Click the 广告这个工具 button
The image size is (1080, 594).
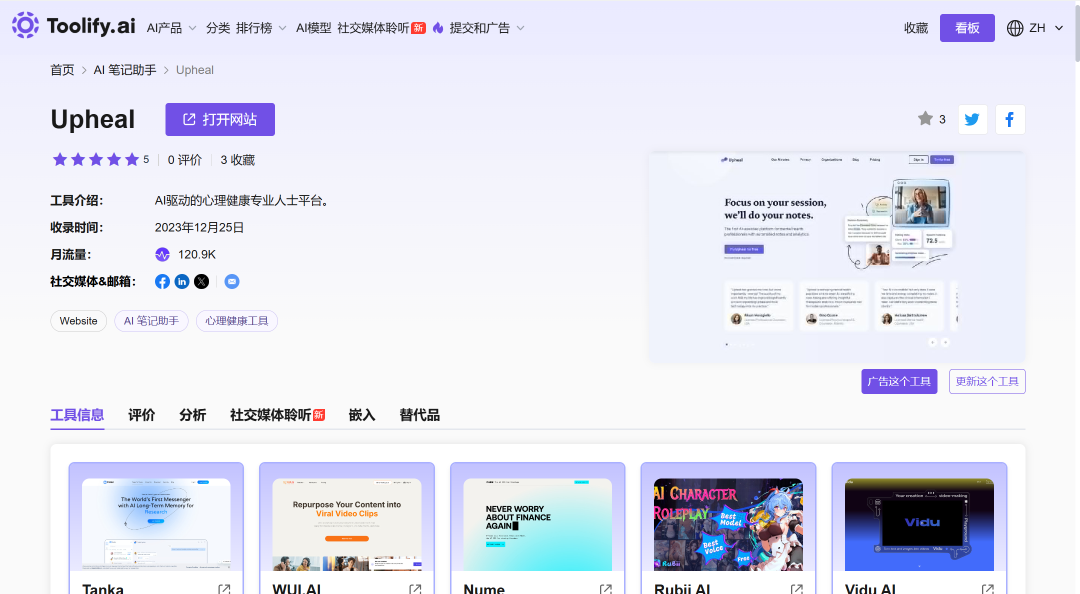coord(899,381)
